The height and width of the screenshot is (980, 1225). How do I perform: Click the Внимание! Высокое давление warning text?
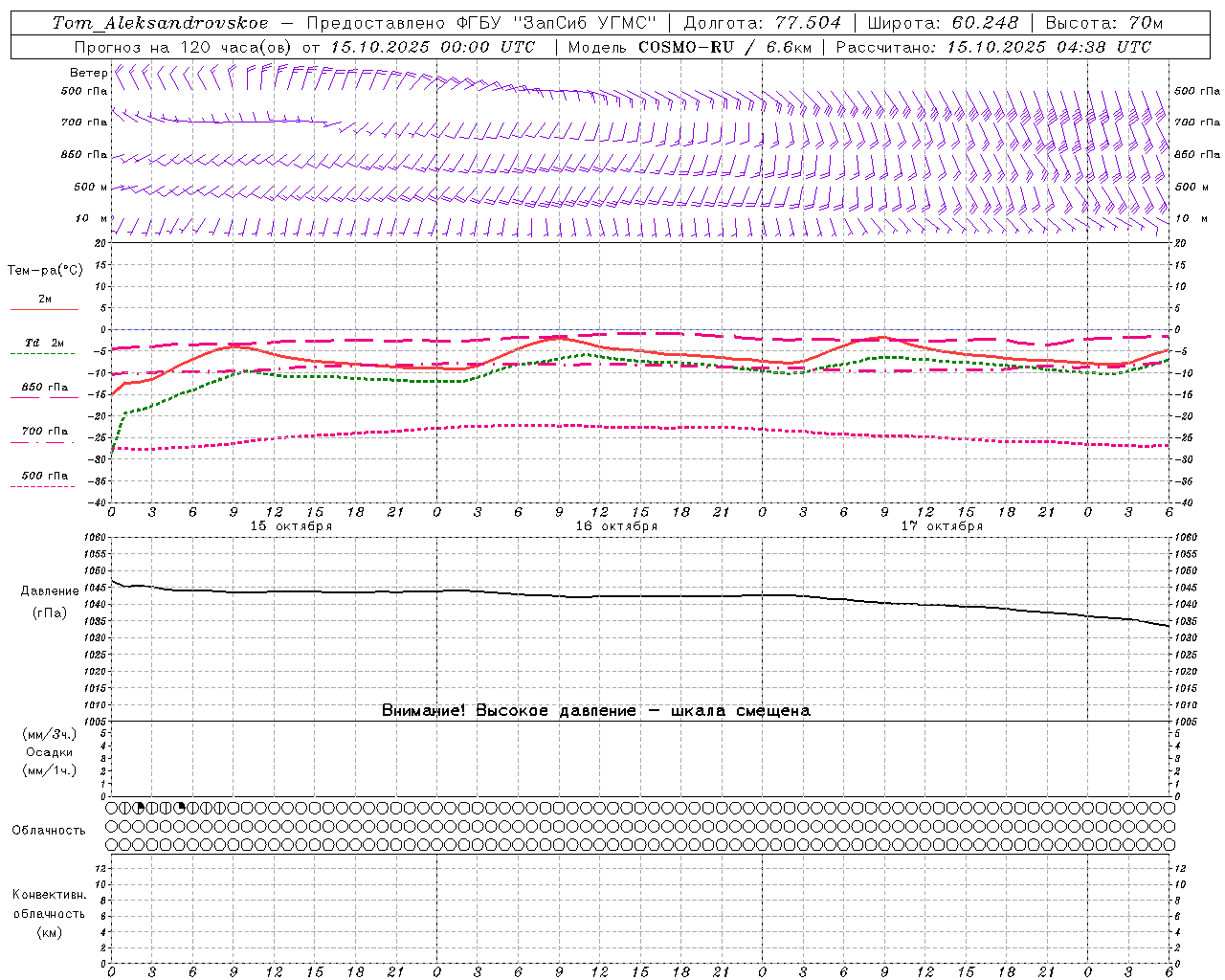(x=596, y=710)
